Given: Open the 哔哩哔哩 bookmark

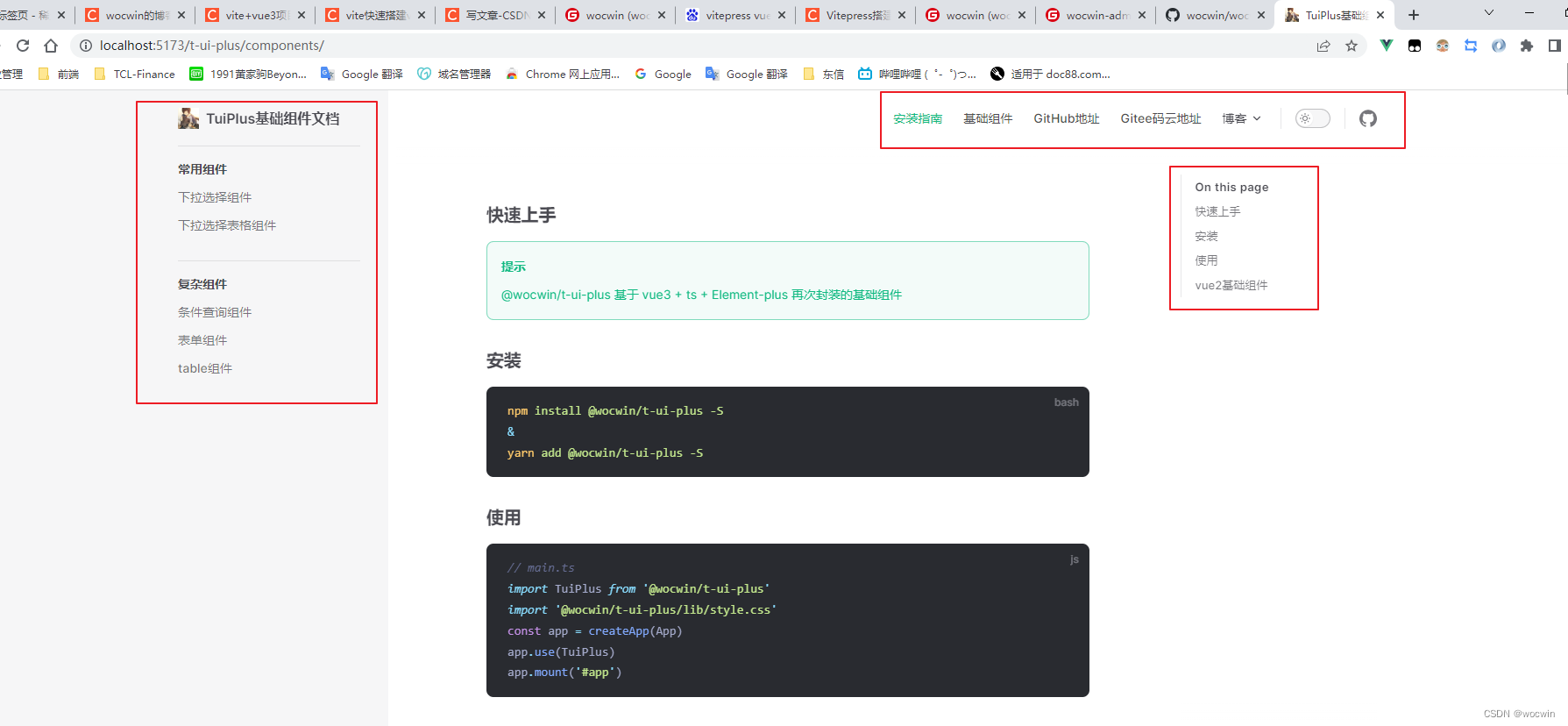Looking at the screenshot, I should (x=917, y=75).
